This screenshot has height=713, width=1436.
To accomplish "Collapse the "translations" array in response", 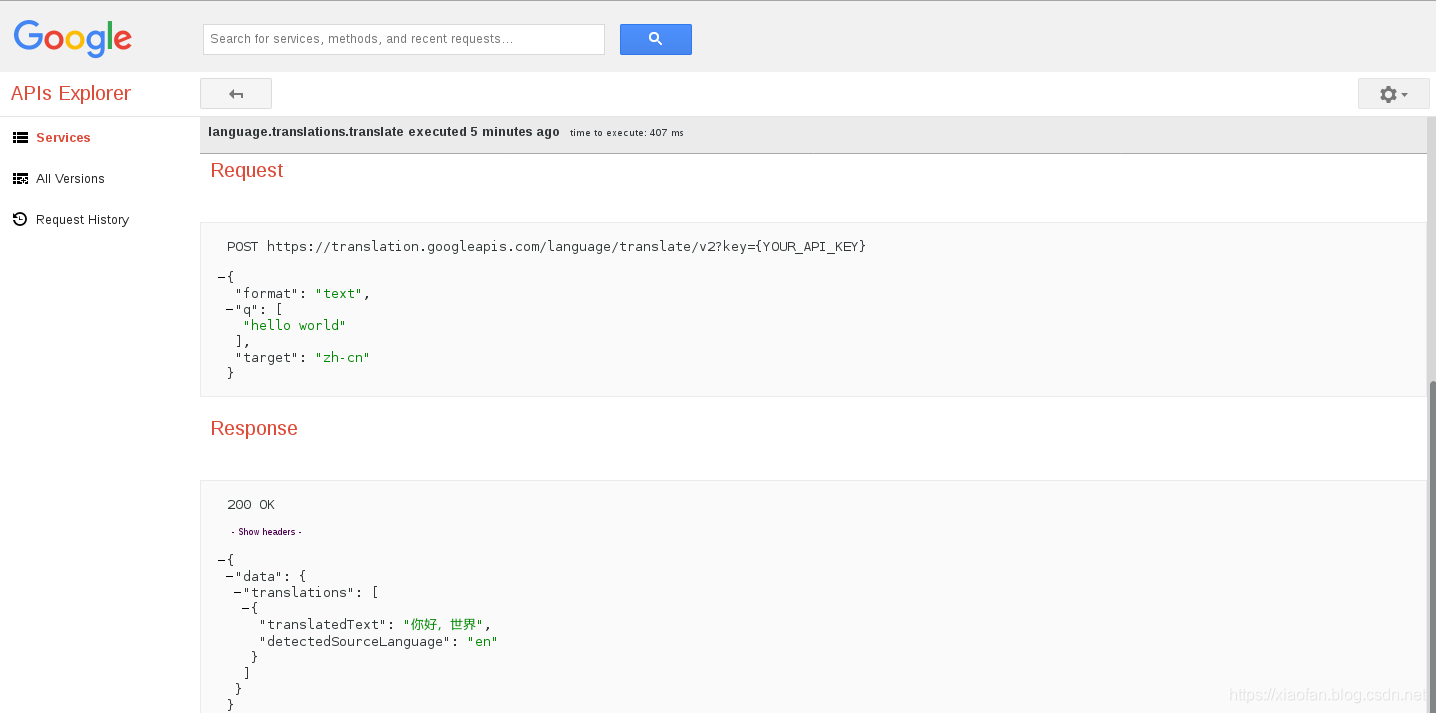I will pyautogui.click(x=238, y=592).
